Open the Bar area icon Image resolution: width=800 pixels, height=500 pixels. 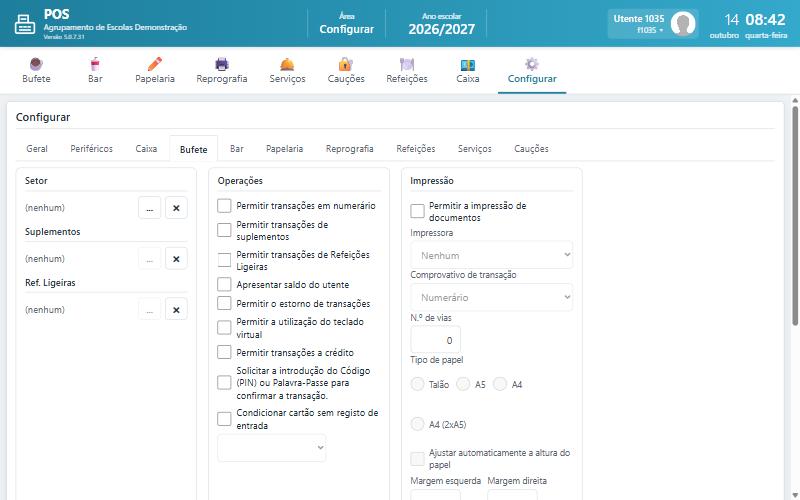[x=95, y=64]
